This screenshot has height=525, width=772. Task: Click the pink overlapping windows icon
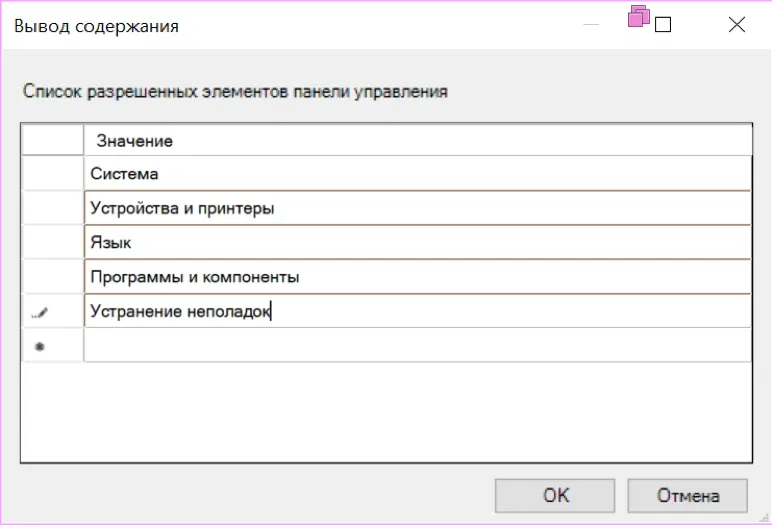(x=638, y=17)
